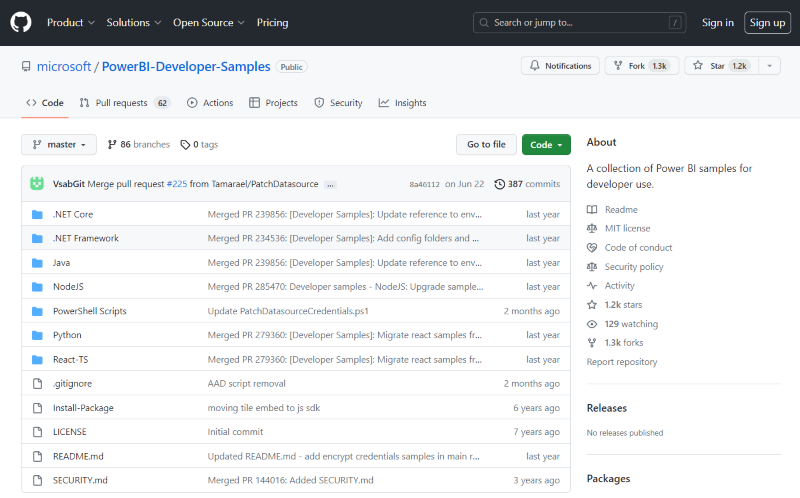View the 387 commits history
This screenshot has height=498, width=800.
pos(527,184)
